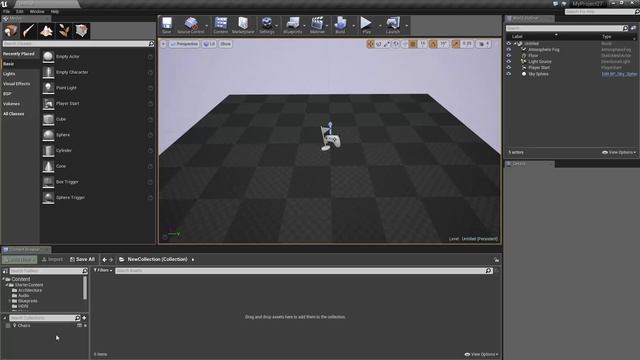Open the Filters dropdown in Content Browser

103,270
